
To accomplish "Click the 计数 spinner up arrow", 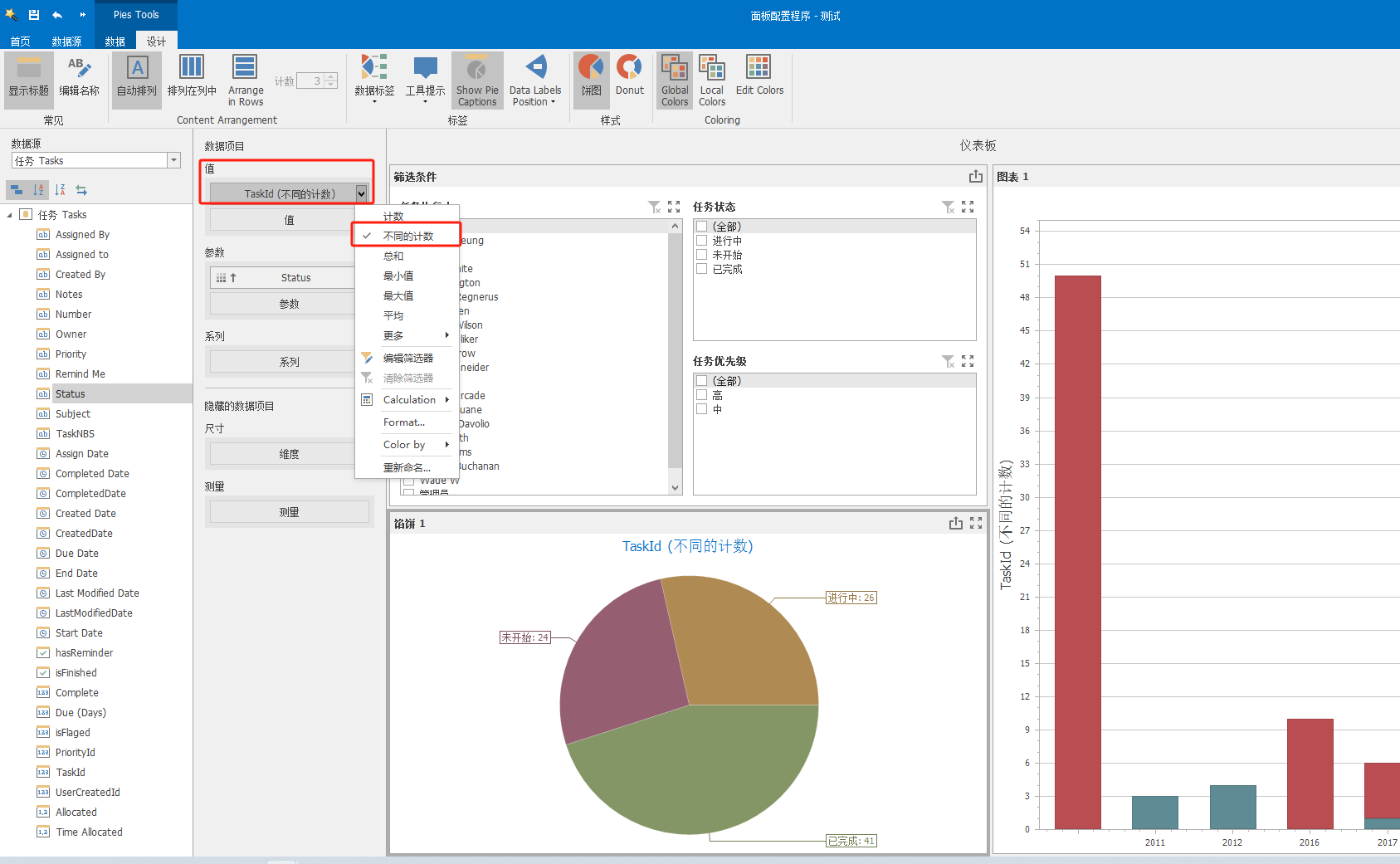I will [x=331, y=76].
